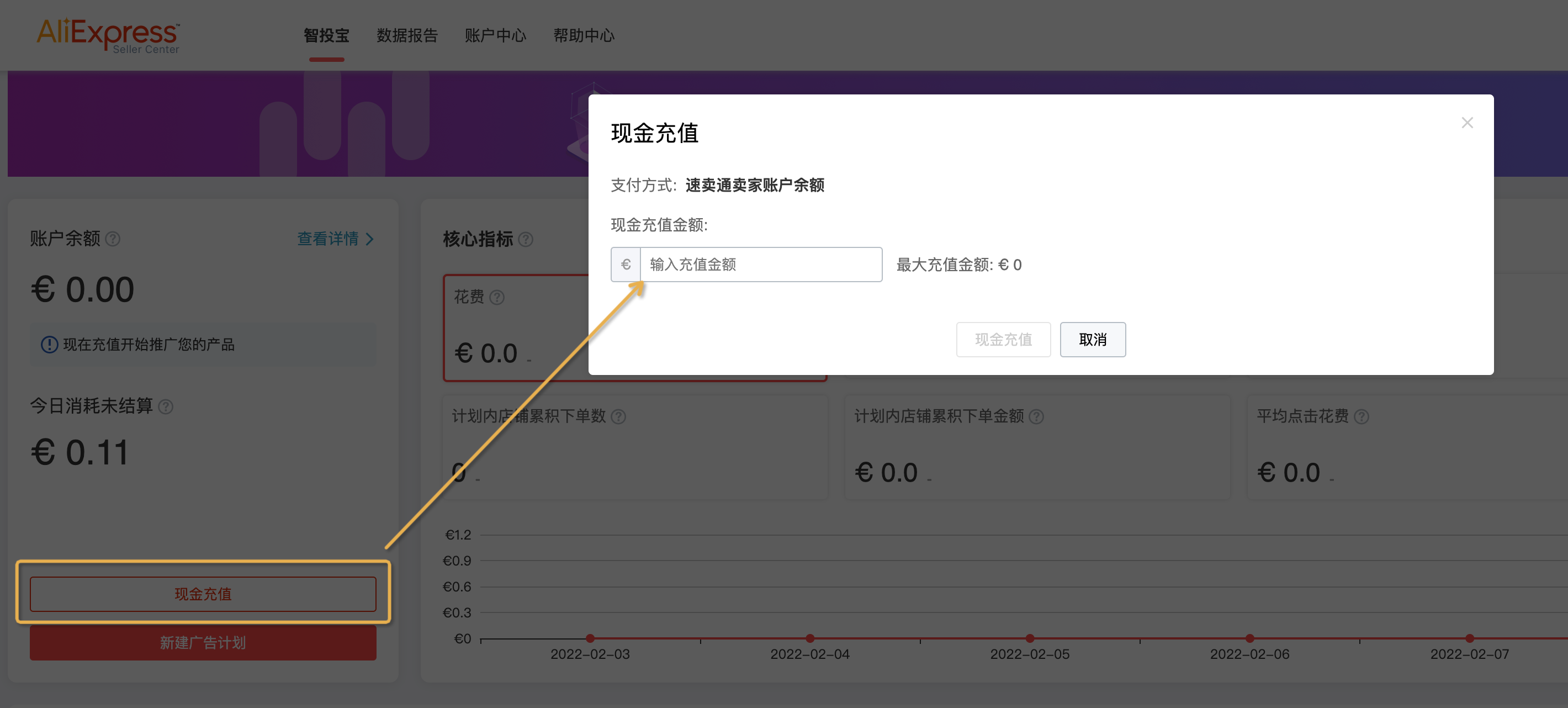Click help icon beside 今日消耗未结算
The image size is (1568, 708).
click(x=166, y=406)
